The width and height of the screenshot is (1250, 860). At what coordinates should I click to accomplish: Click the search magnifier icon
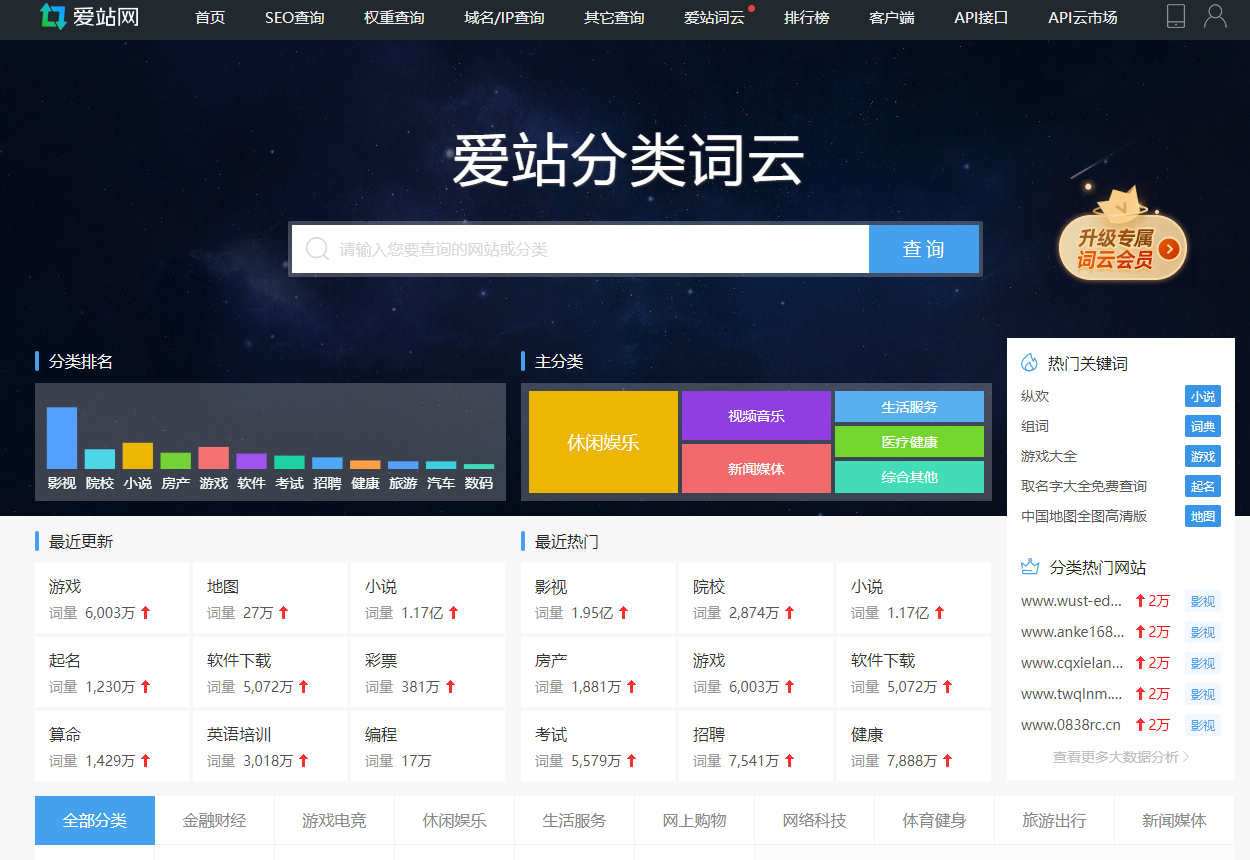tap(318, 248)
